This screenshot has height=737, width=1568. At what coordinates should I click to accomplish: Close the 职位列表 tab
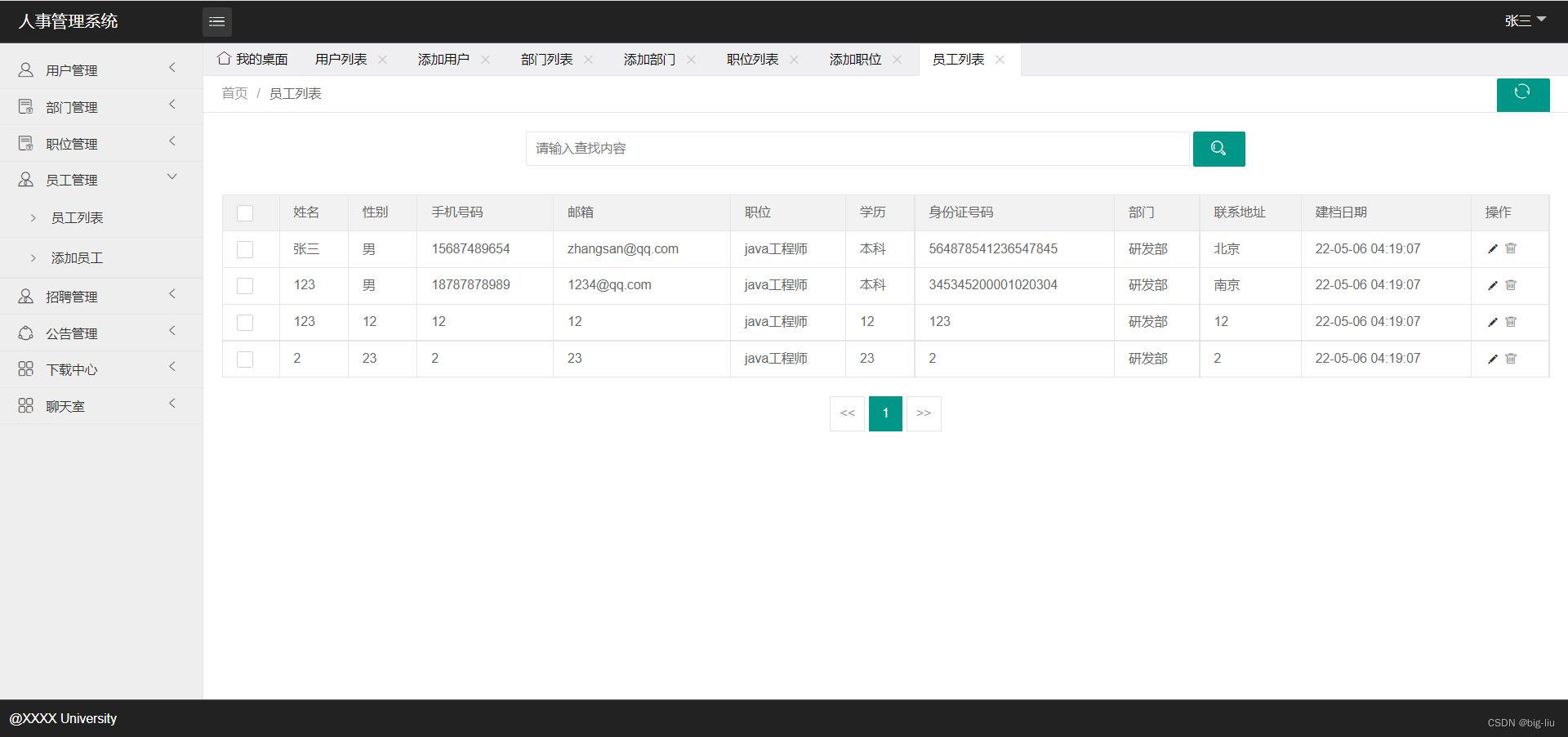[794, 60]
